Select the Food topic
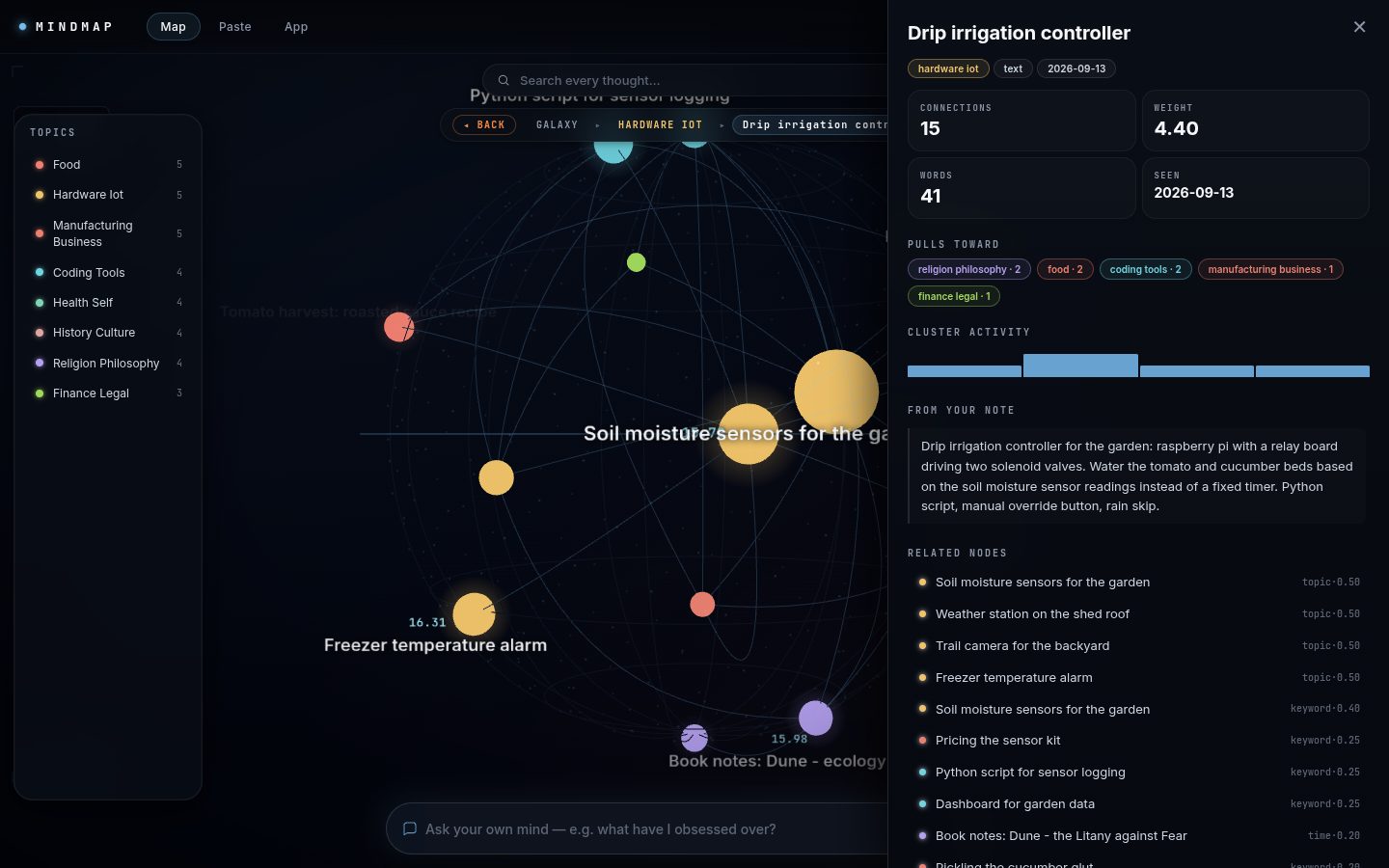Viewport: 1389px width, 868px height. point(108,165)
